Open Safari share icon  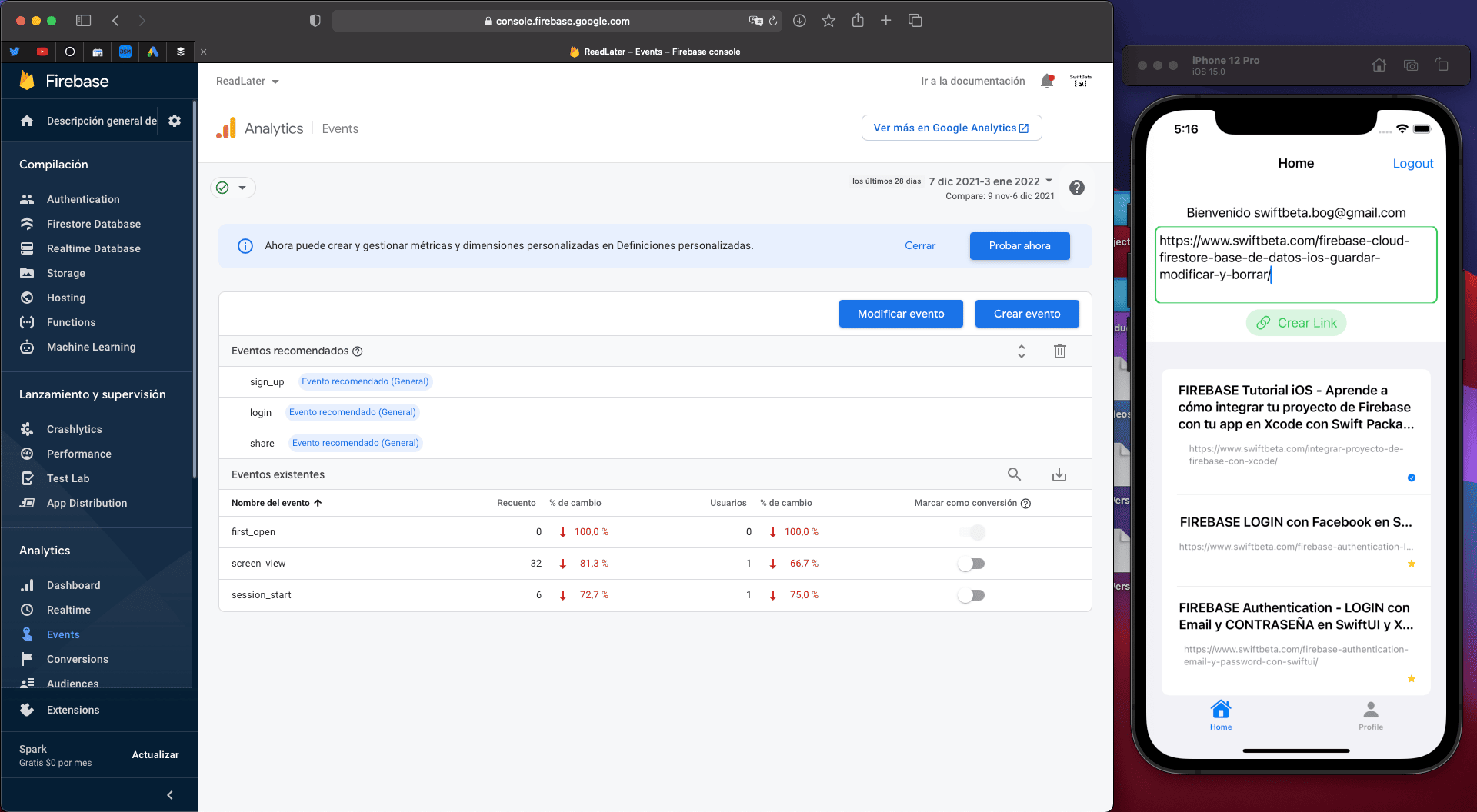pos(858,21)
